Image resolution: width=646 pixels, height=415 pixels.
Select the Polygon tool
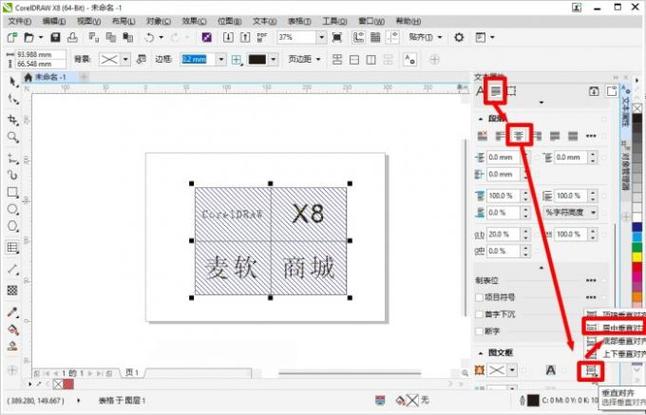pos(13,226)
